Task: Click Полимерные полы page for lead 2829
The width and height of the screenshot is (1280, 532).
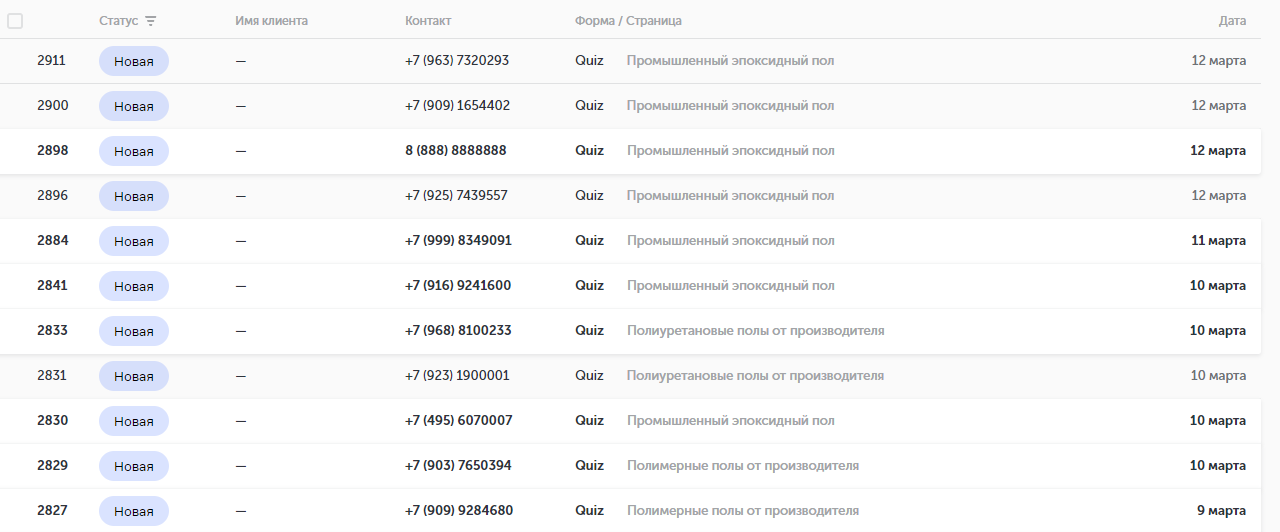Action: (x=743, y=465)
